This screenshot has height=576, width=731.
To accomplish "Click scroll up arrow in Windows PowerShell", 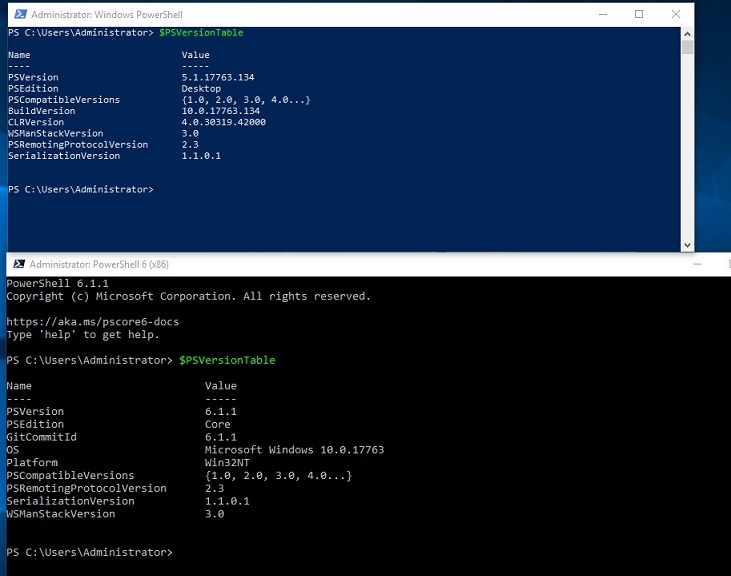I will [x=687, y=34].
